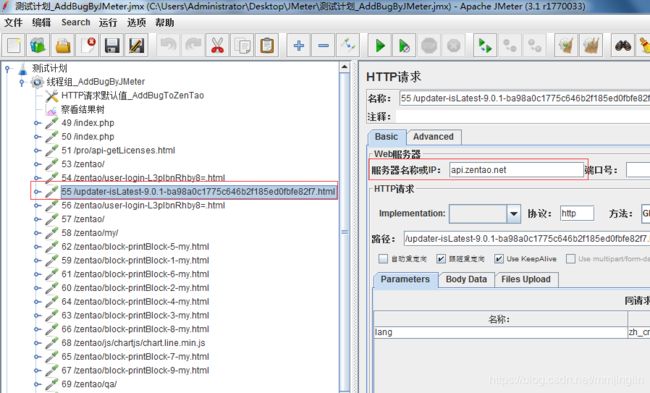Collapse the 测试计划 root node toggle

pos(7,68)
